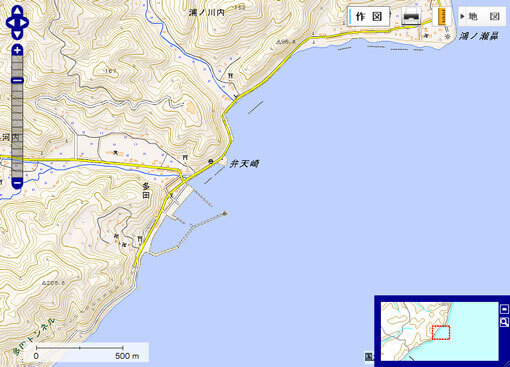Pan the map east with right arrow
Image resolution: width=510 pixels, height=367 pixels.
[x=24, y=23]
